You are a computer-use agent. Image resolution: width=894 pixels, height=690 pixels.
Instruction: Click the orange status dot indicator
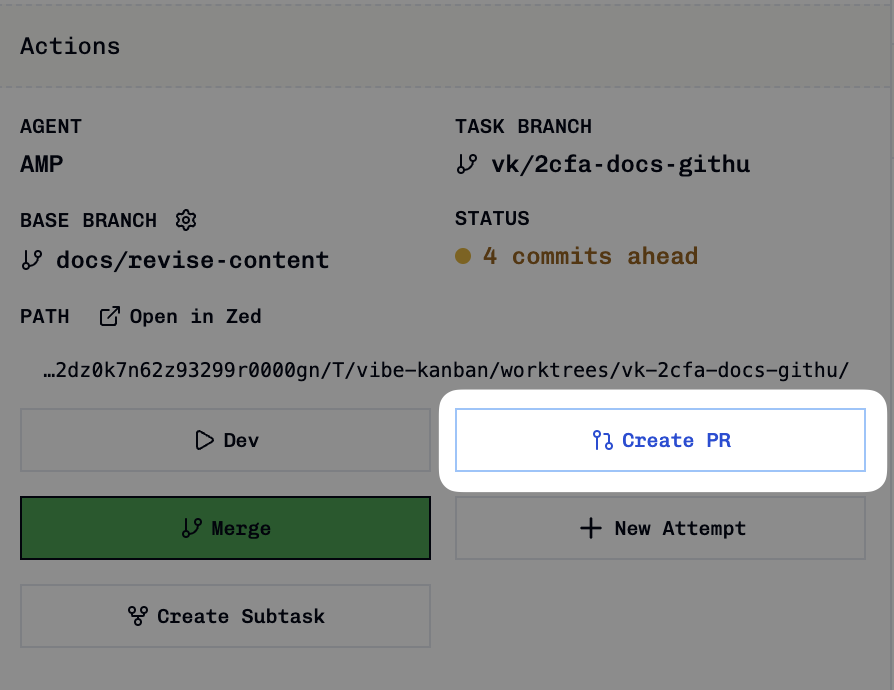click(463, 256)
